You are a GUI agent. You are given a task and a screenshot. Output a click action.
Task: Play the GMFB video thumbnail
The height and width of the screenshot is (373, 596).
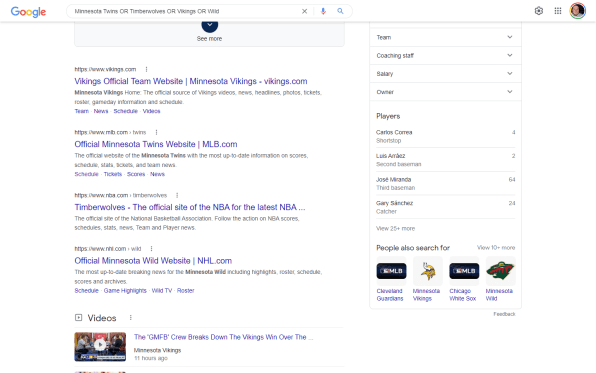coord(100,346)
